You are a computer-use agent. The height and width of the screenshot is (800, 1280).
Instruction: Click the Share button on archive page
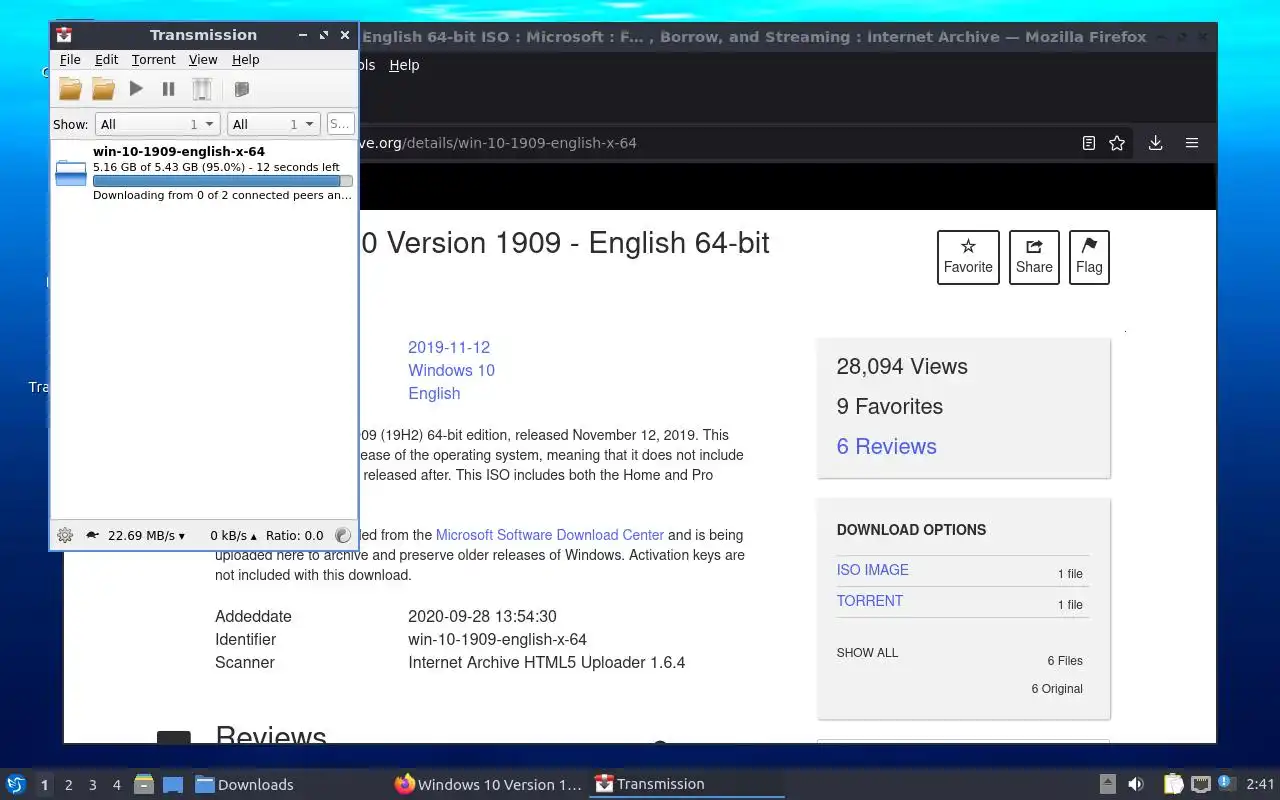click(1034, 257)
